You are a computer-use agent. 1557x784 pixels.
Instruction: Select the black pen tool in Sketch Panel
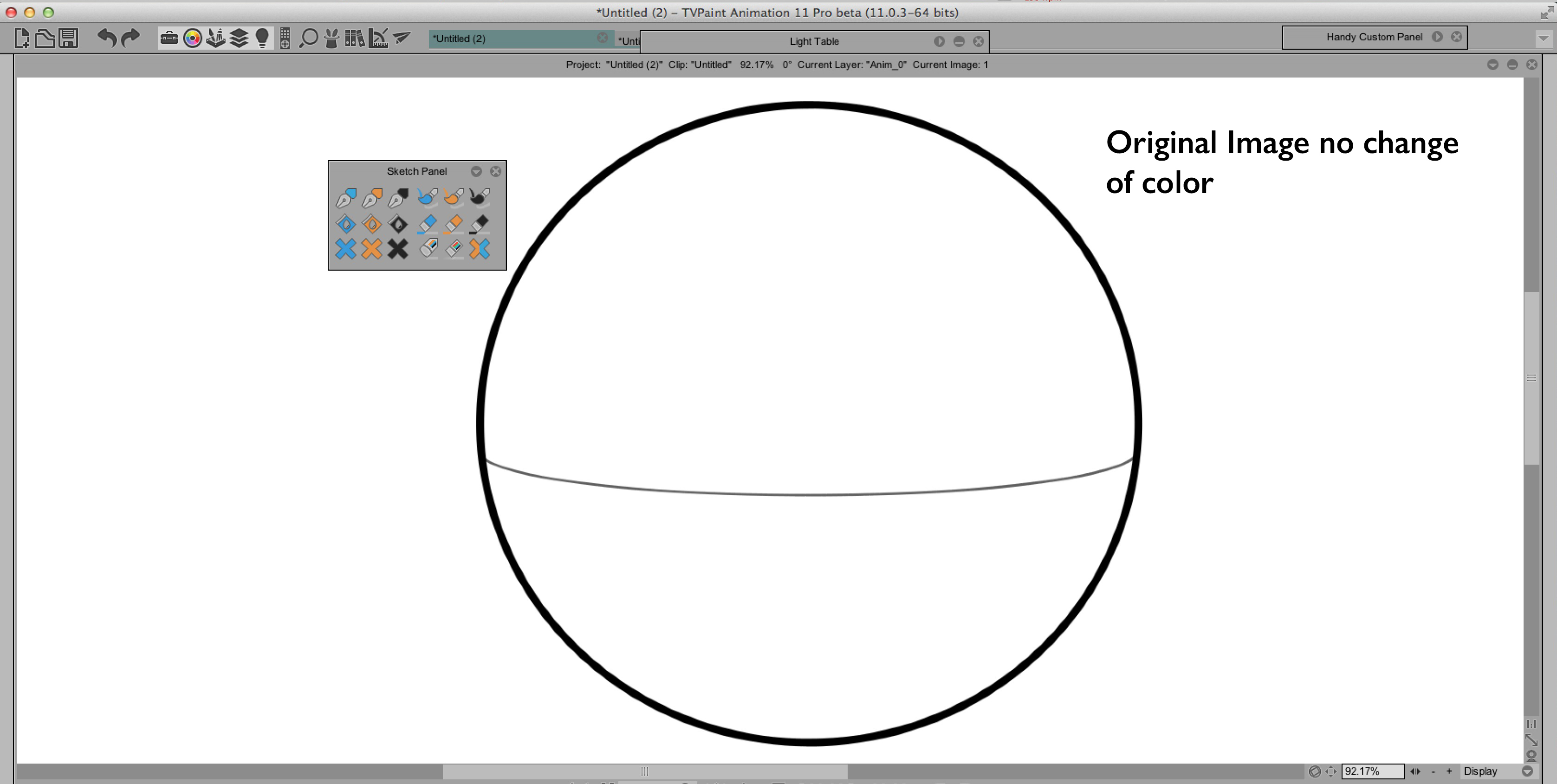pos(398,197)
